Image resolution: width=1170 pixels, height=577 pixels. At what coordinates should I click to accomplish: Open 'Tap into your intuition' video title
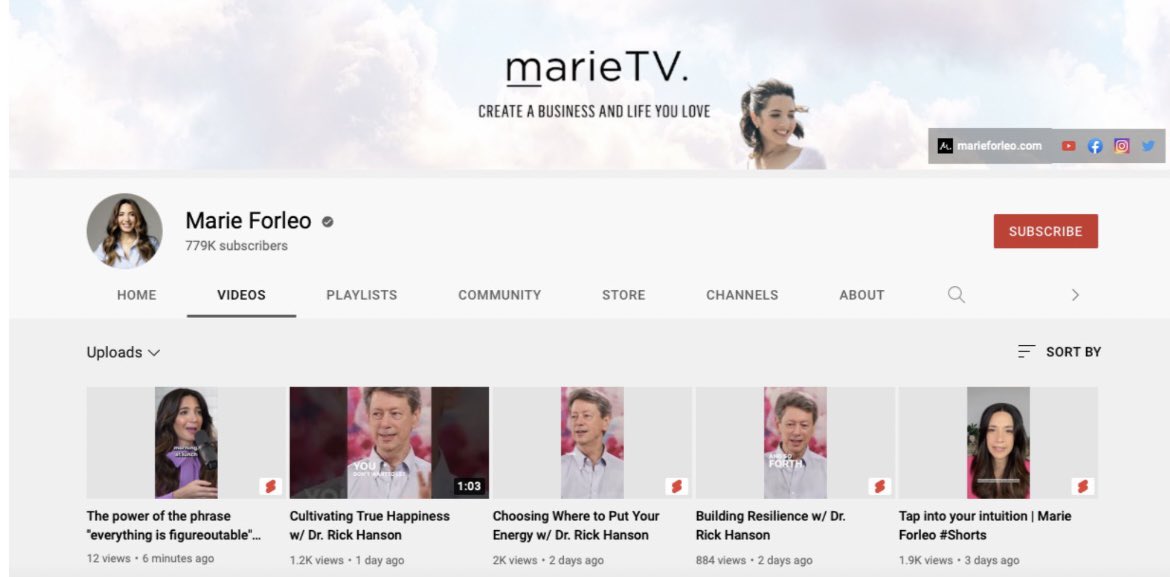(985, 525)
